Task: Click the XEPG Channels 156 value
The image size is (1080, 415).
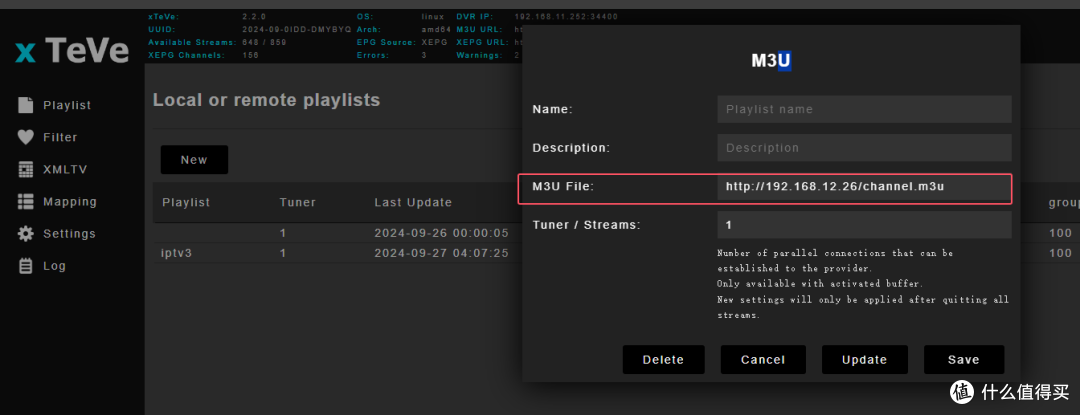Action: pyautogui.click(x=250, y=55)
